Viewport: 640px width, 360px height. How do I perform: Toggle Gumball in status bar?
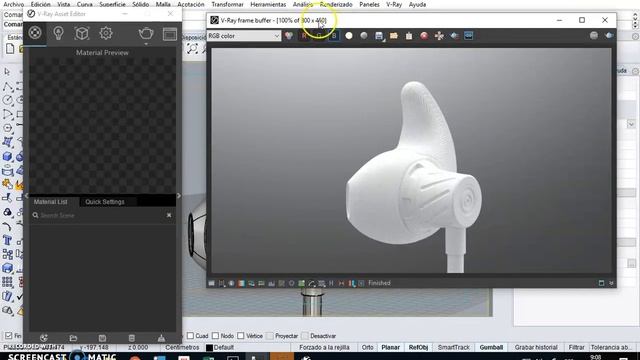(x=491, y=347)
